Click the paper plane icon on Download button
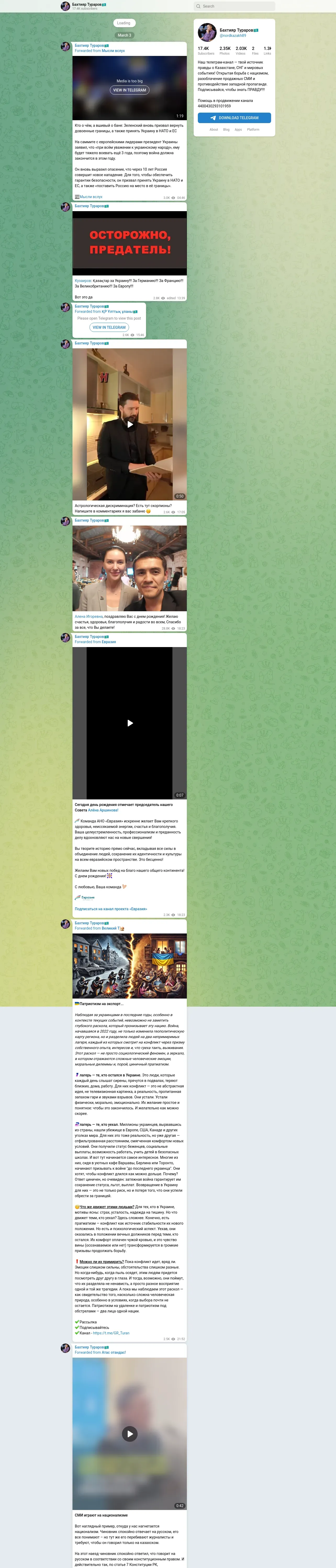The image size is (336, 1568). click(x=214, y=118)
